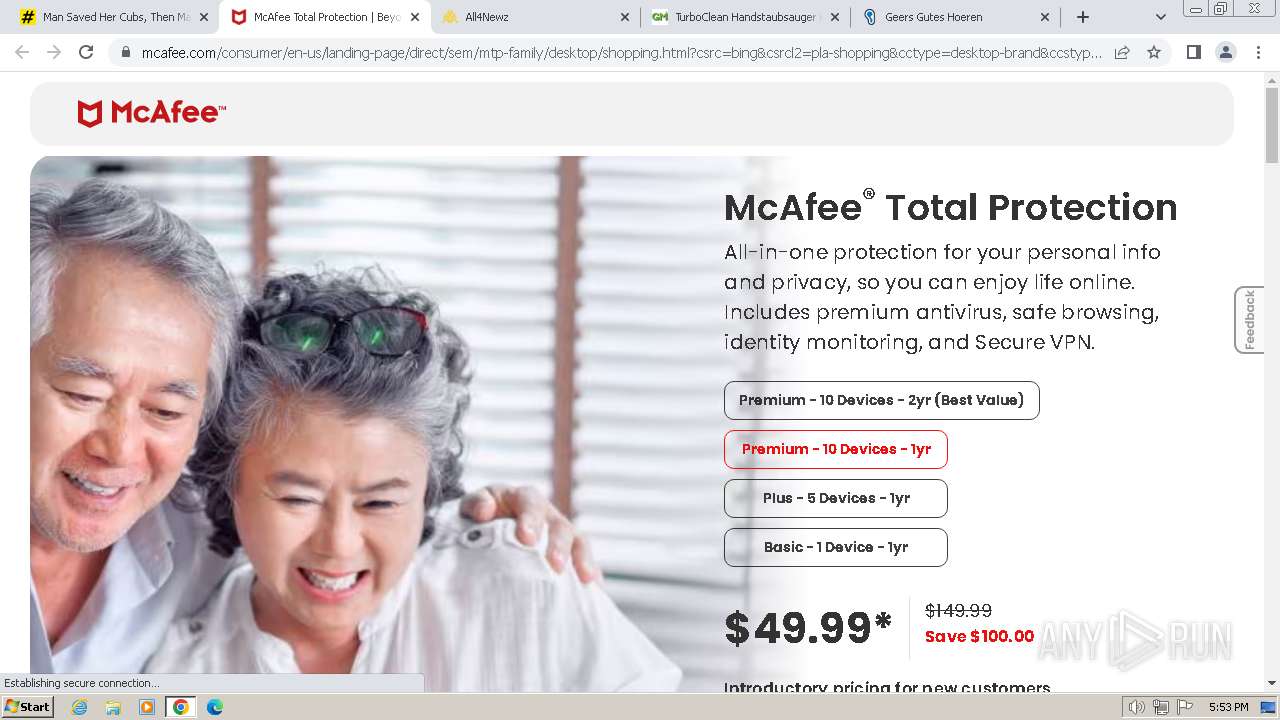Select Premium 10 Devices 2yr Best Value plan

[881, 400]
